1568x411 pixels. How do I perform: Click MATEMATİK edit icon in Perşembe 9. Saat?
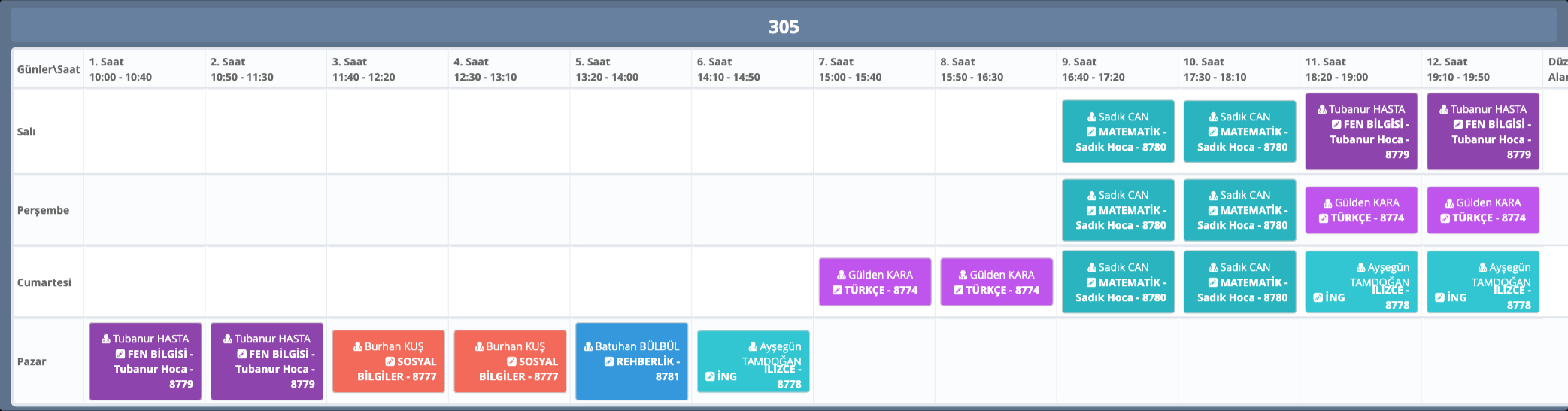coord(1091,211)
